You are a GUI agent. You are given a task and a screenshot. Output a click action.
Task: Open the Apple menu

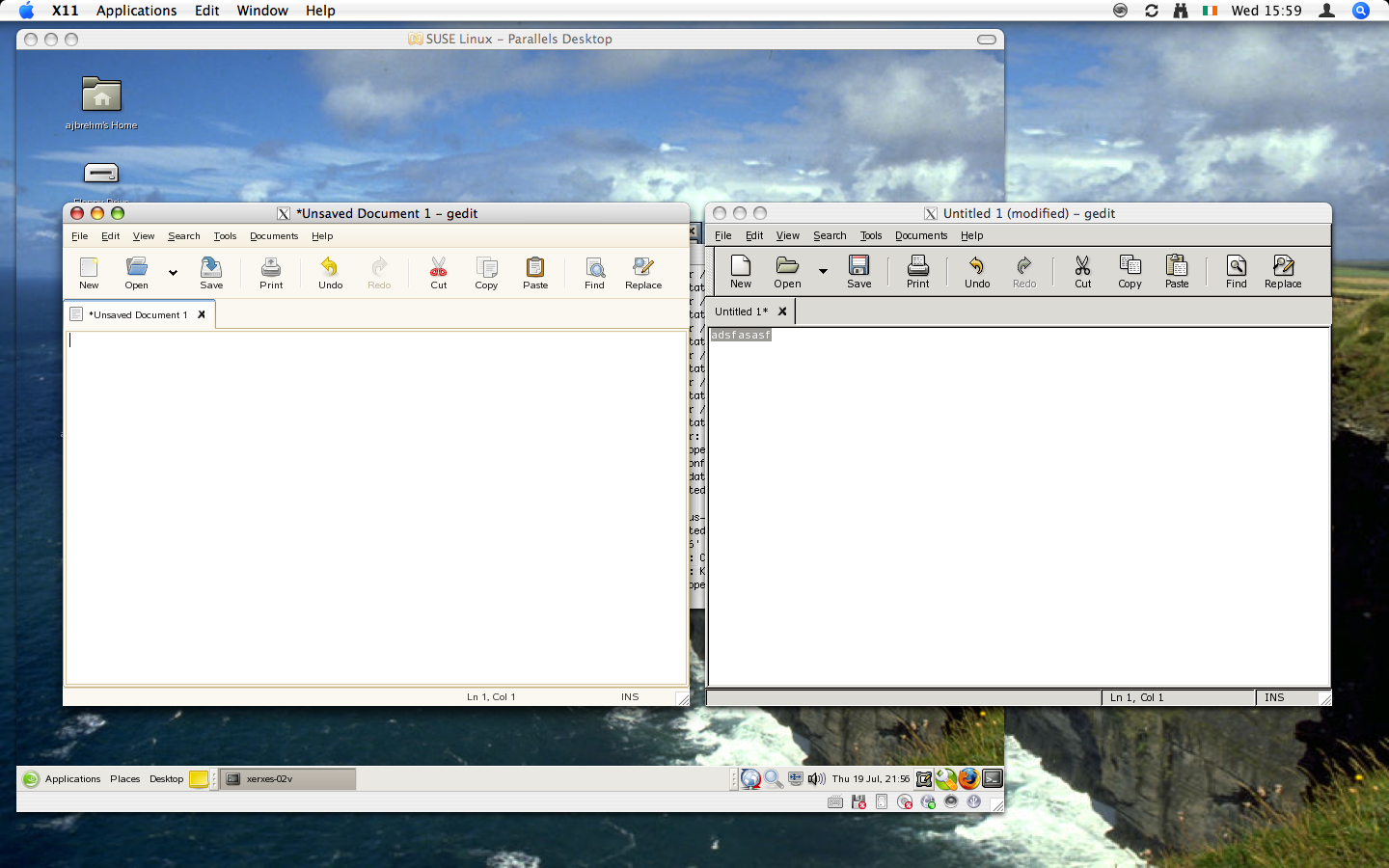pos(26,11)
